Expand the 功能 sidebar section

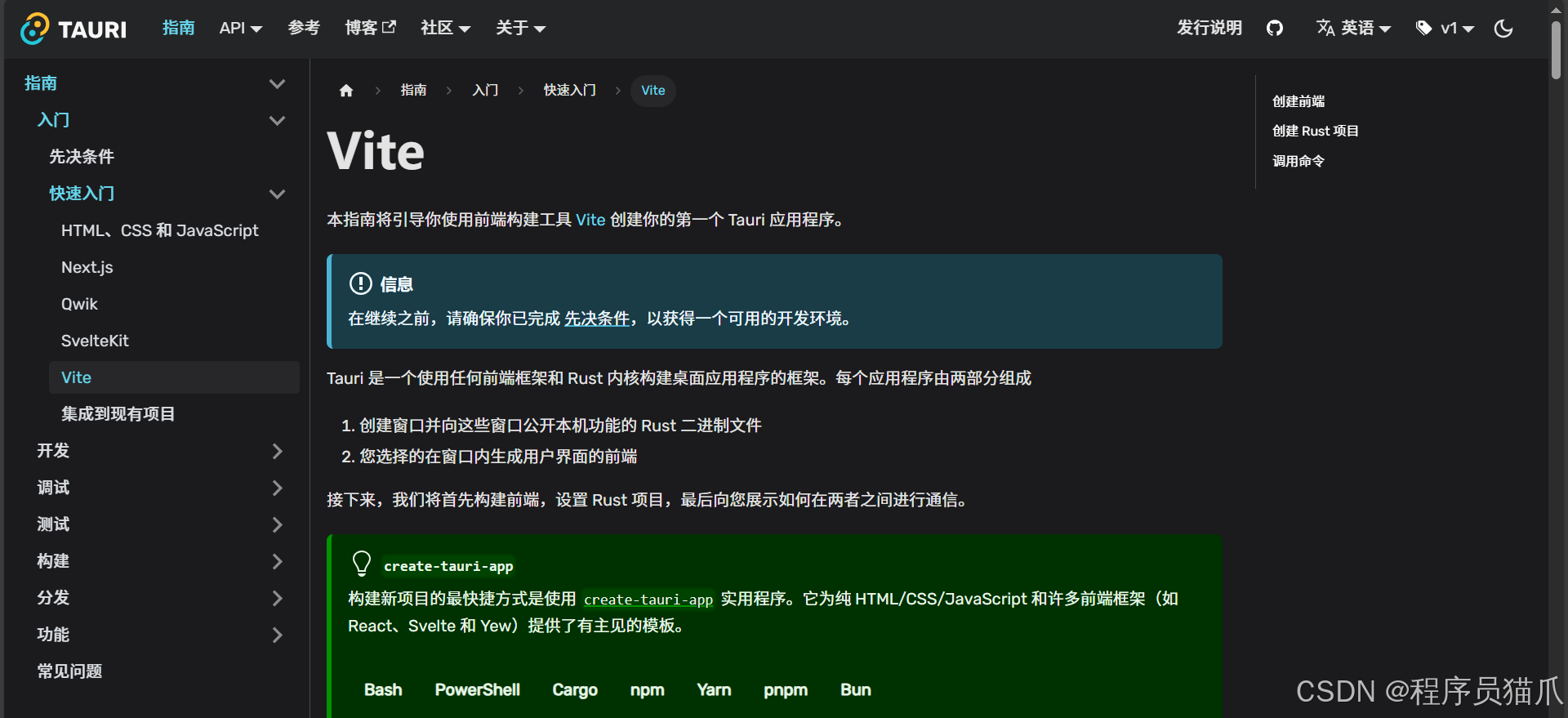pos(278,635)
